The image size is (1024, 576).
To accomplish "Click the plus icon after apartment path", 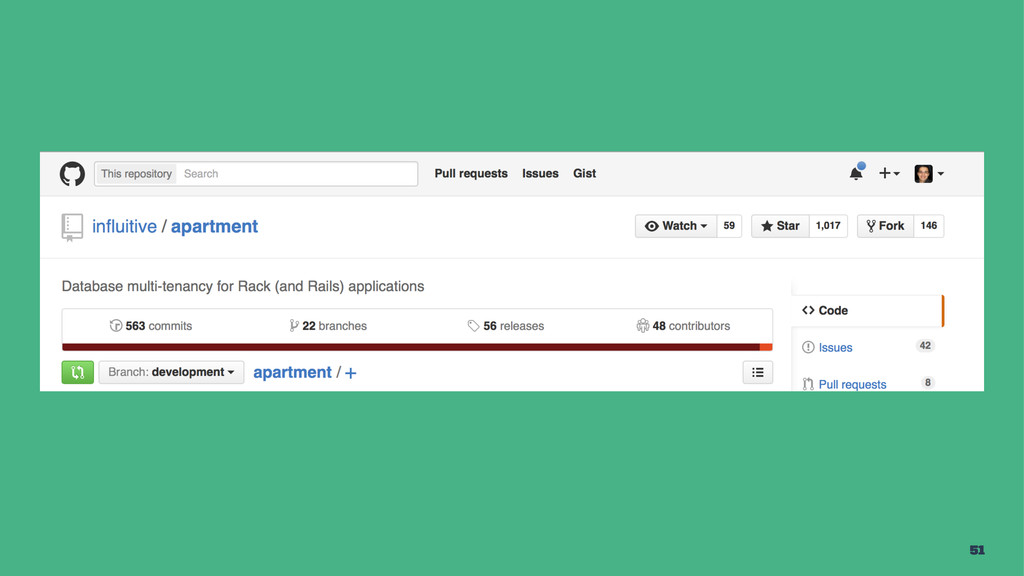I will pos(351,373).
